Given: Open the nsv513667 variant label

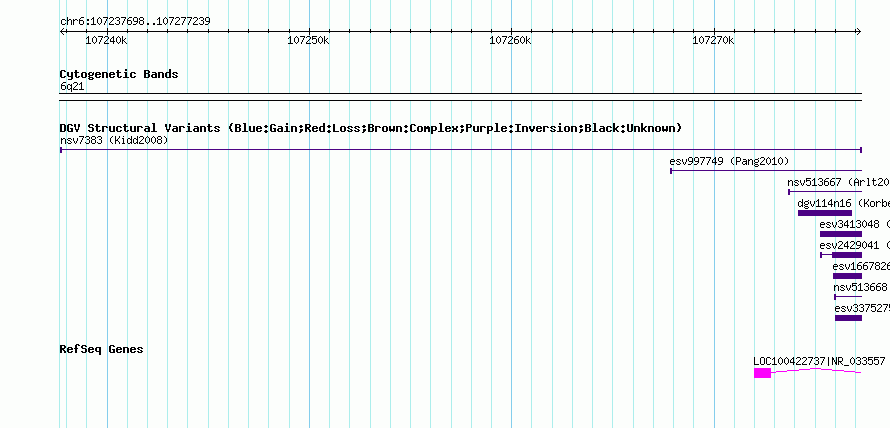Looking at the screenshot, I should click(838, 182).
